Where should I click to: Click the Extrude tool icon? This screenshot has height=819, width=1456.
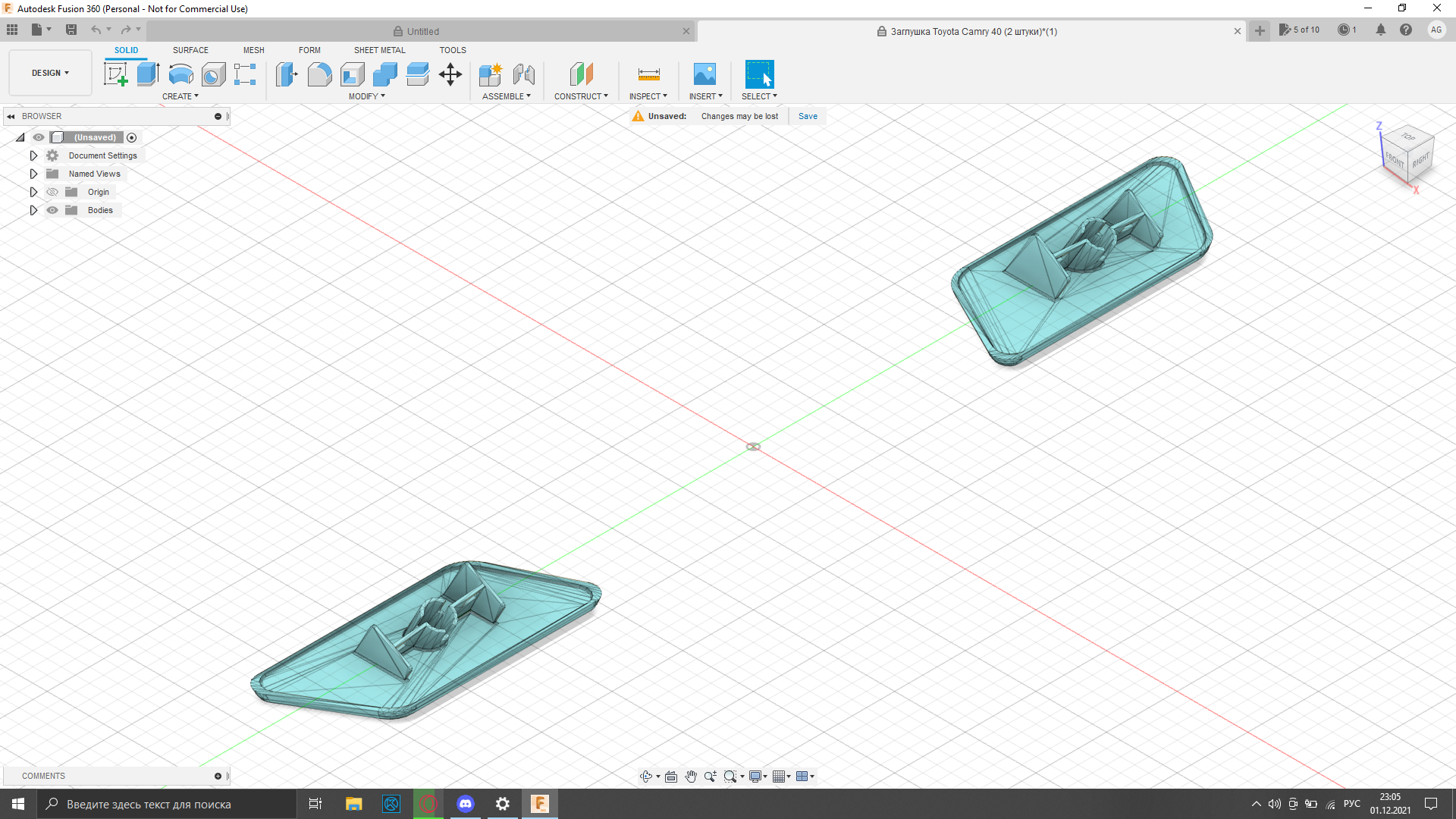[148, 74]
